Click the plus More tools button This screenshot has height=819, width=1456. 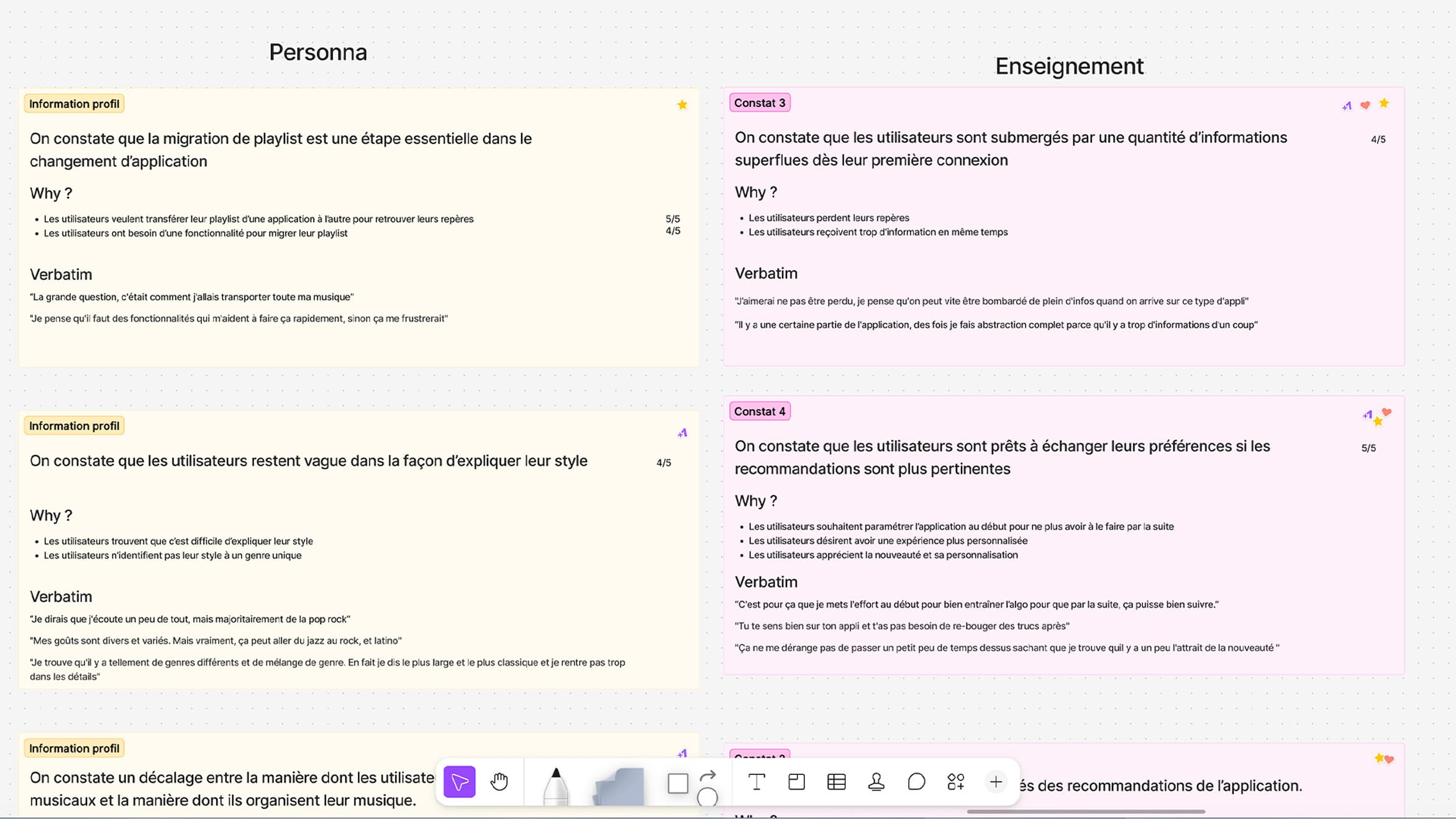coord(996,782)
